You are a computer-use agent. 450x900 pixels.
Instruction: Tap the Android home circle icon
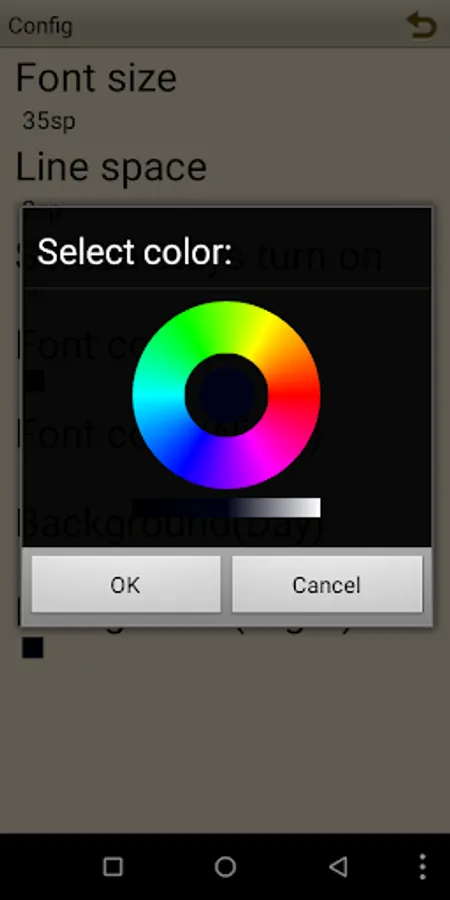[x=225, y=866]
